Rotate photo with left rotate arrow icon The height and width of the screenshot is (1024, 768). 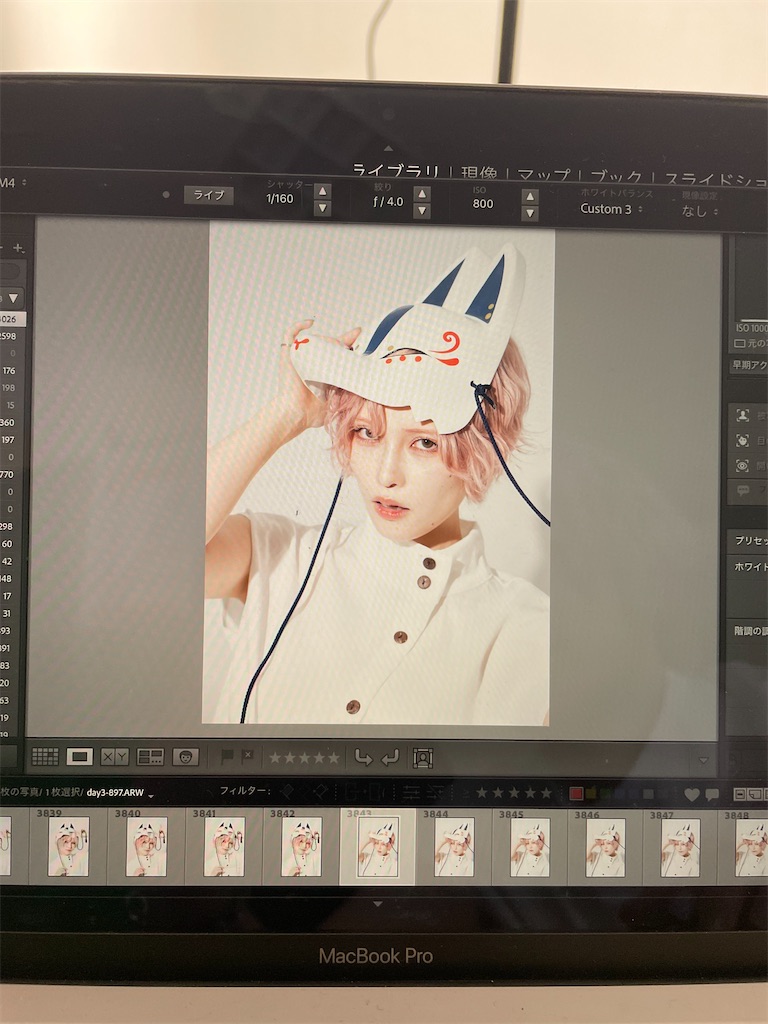(363, 758)
